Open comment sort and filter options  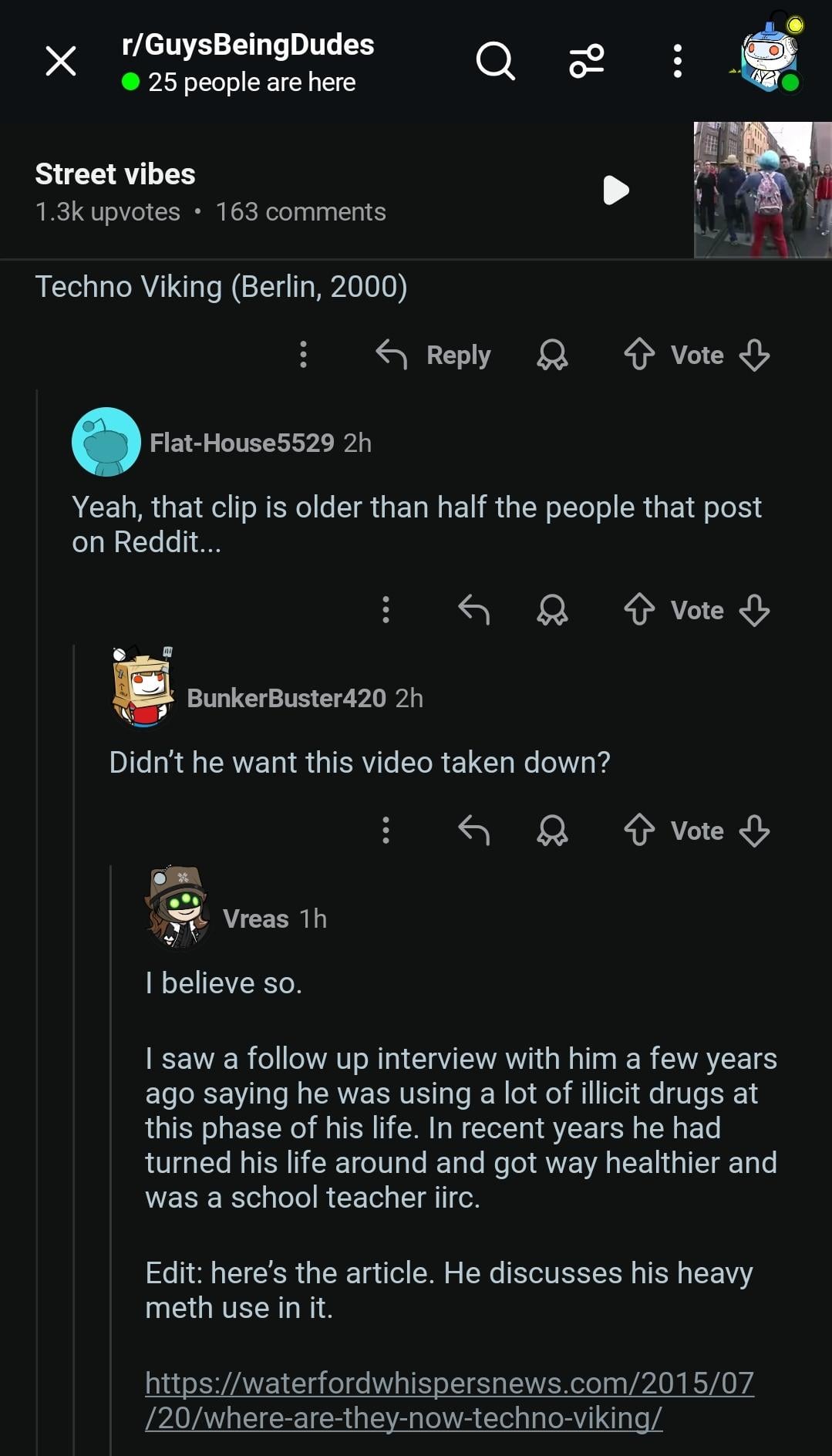point(587,61)
